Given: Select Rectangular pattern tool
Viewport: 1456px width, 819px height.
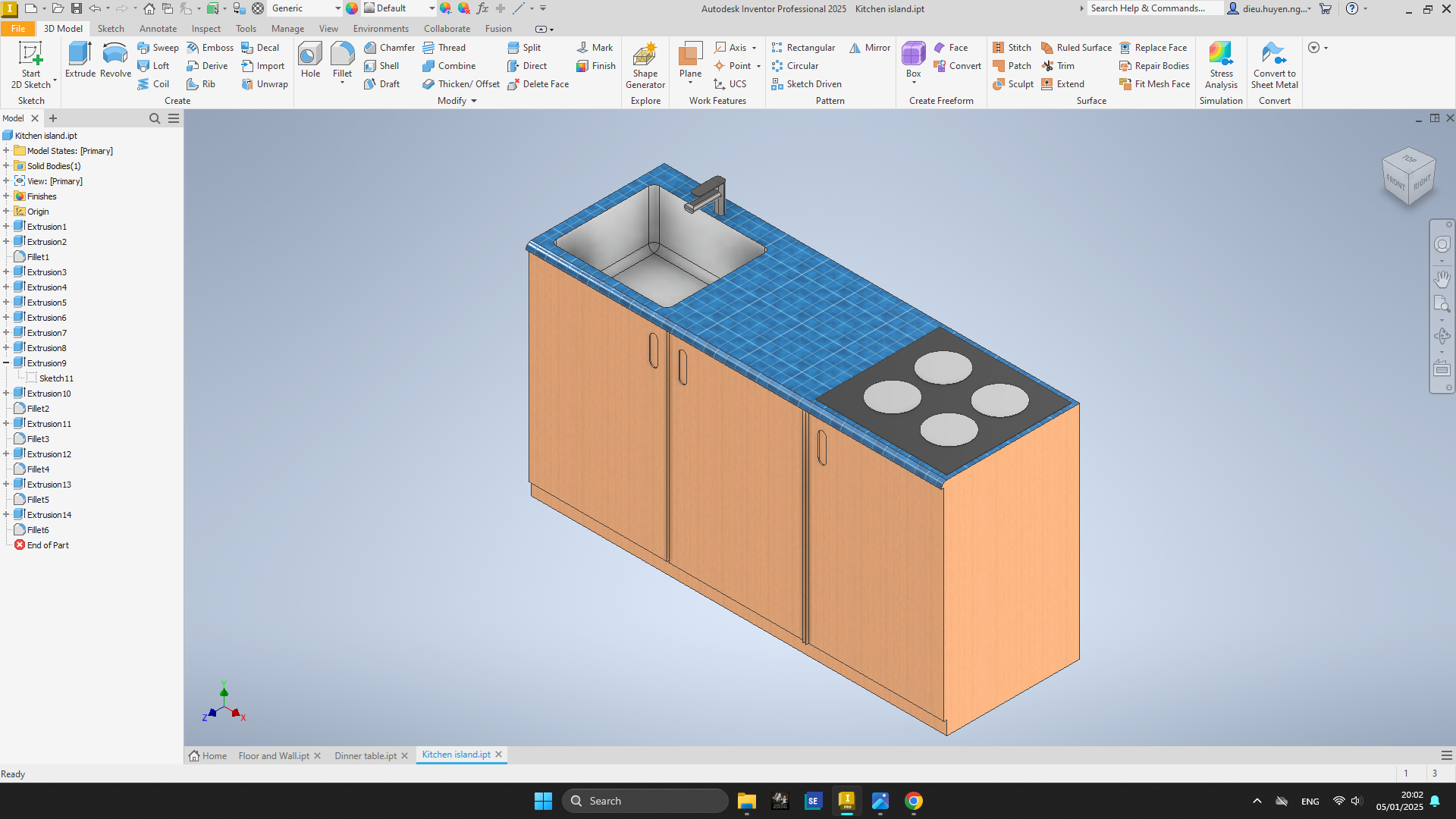Looking at the screenshot, I should (x=803, y=48).
